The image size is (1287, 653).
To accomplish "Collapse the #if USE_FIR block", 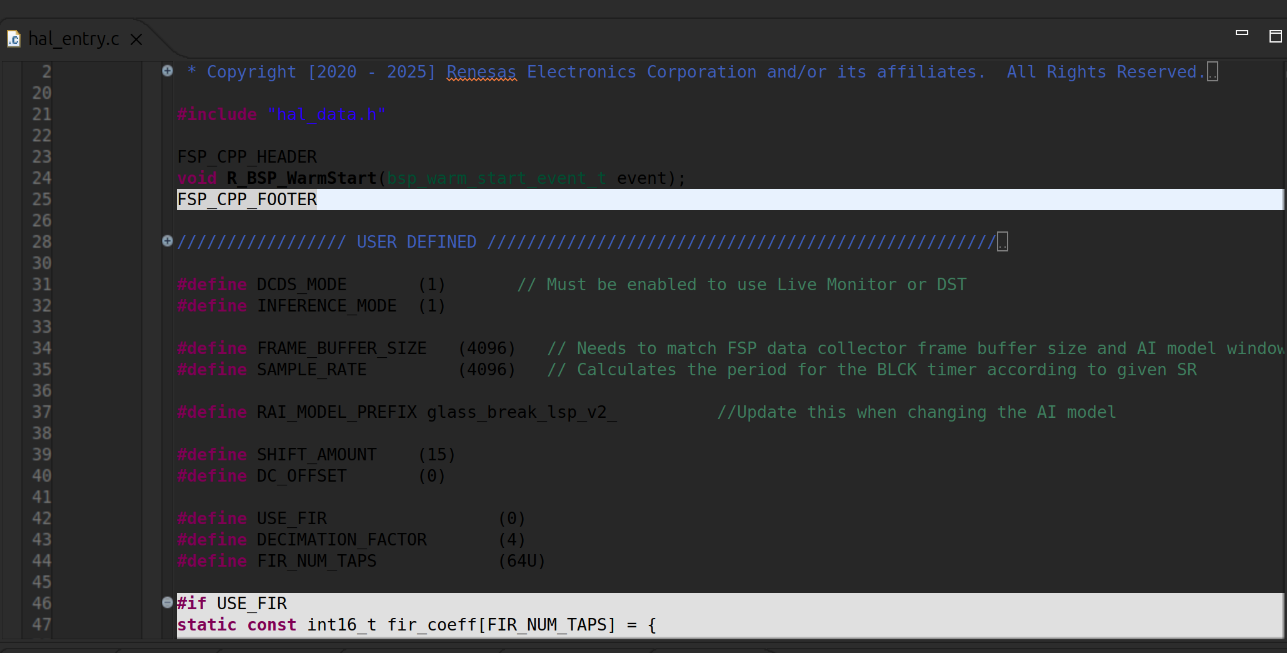I will 167,602.
